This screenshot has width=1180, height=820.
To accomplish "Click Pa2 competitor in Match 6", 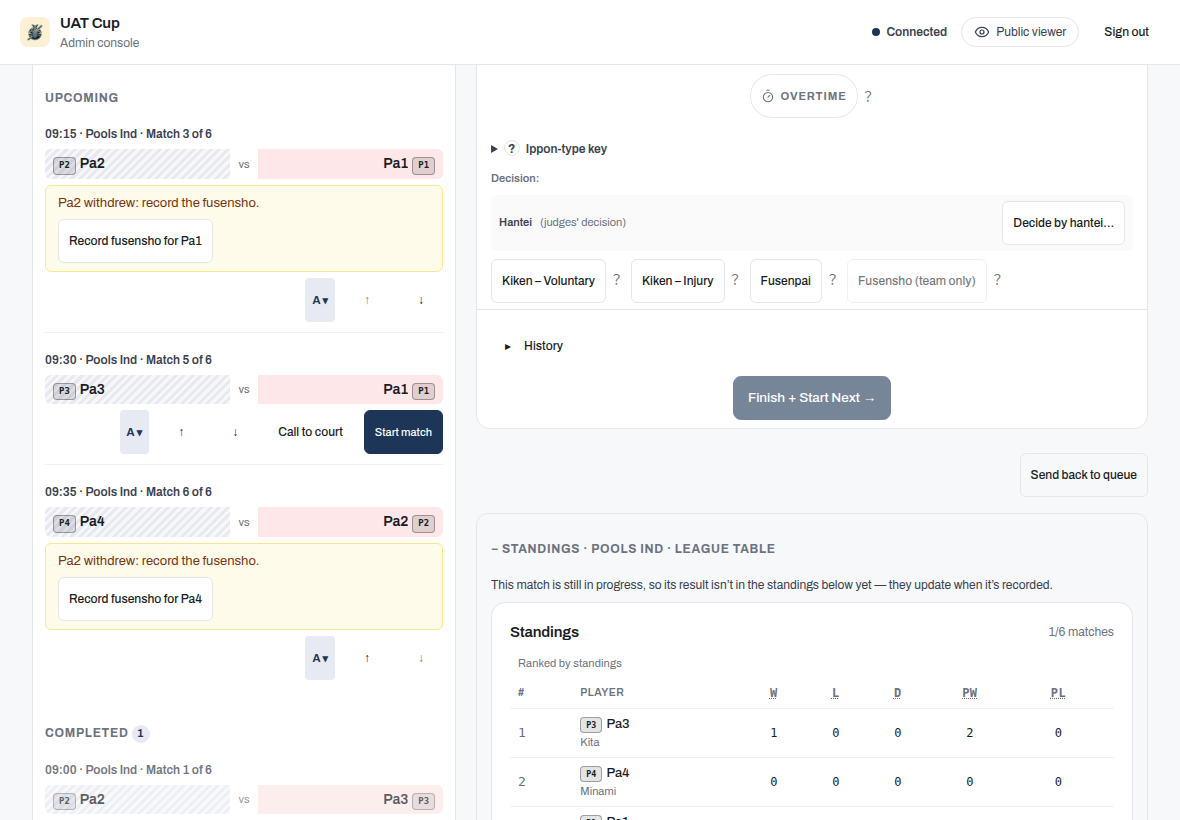I will point(350,522).
